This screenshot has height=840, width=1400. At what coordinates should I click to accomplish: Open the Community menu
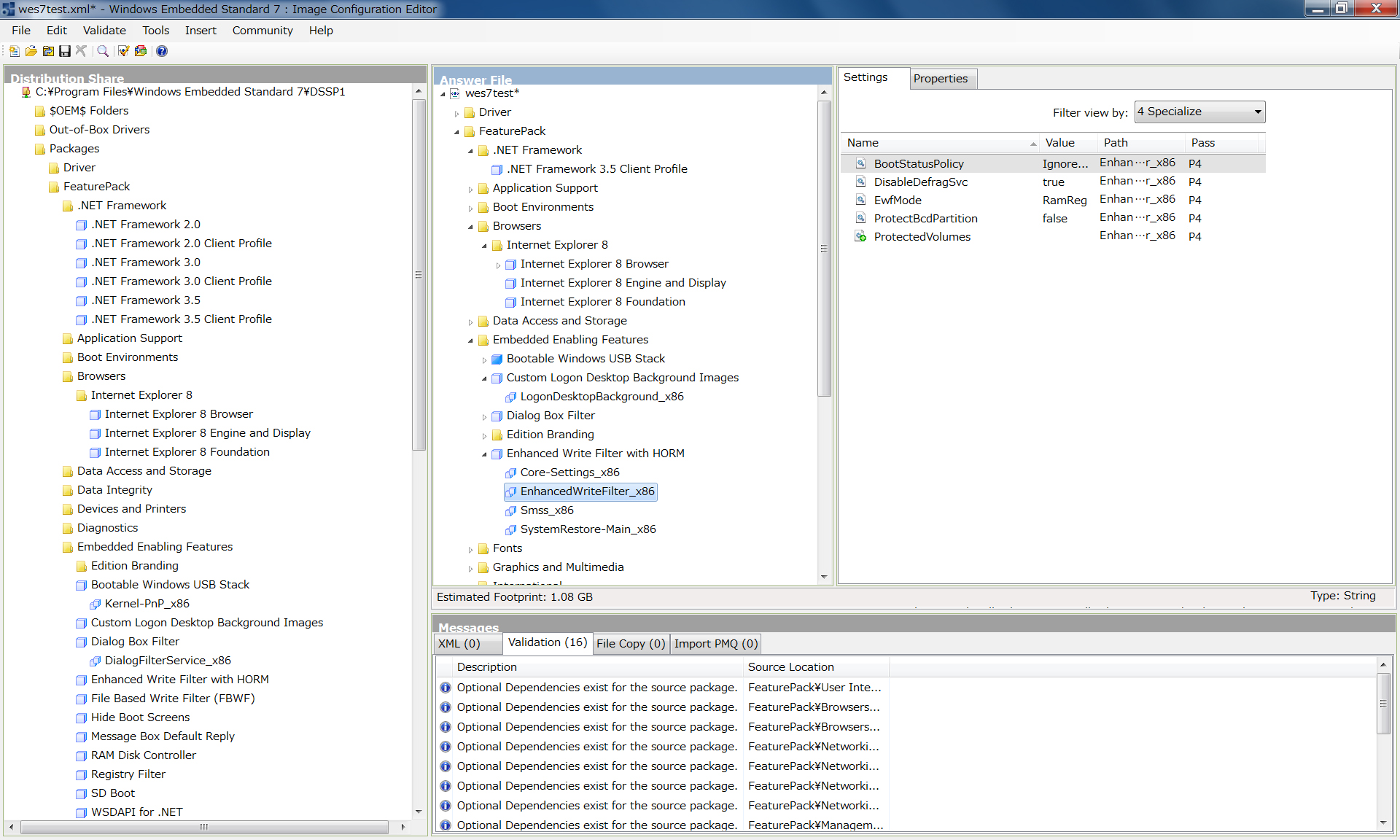(x=262, y=30)
